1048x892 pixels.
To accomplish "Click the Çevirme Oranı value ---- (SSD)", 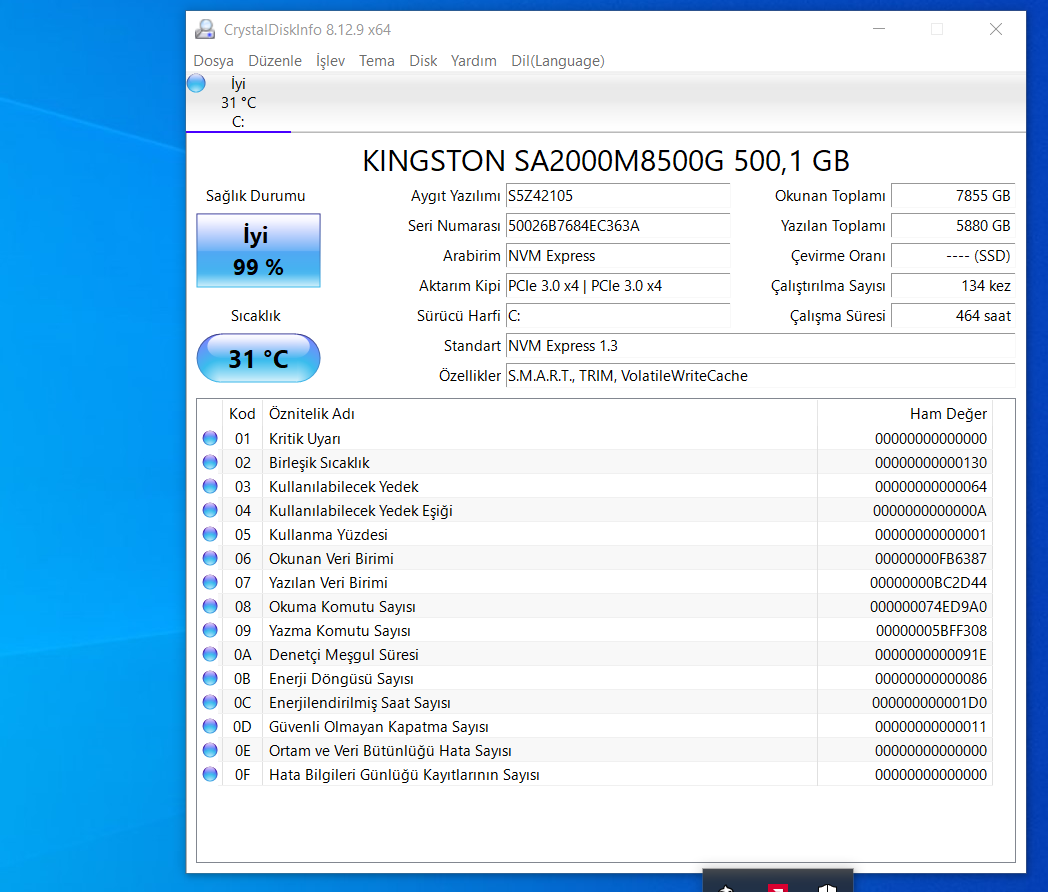I will click(953, 256).
